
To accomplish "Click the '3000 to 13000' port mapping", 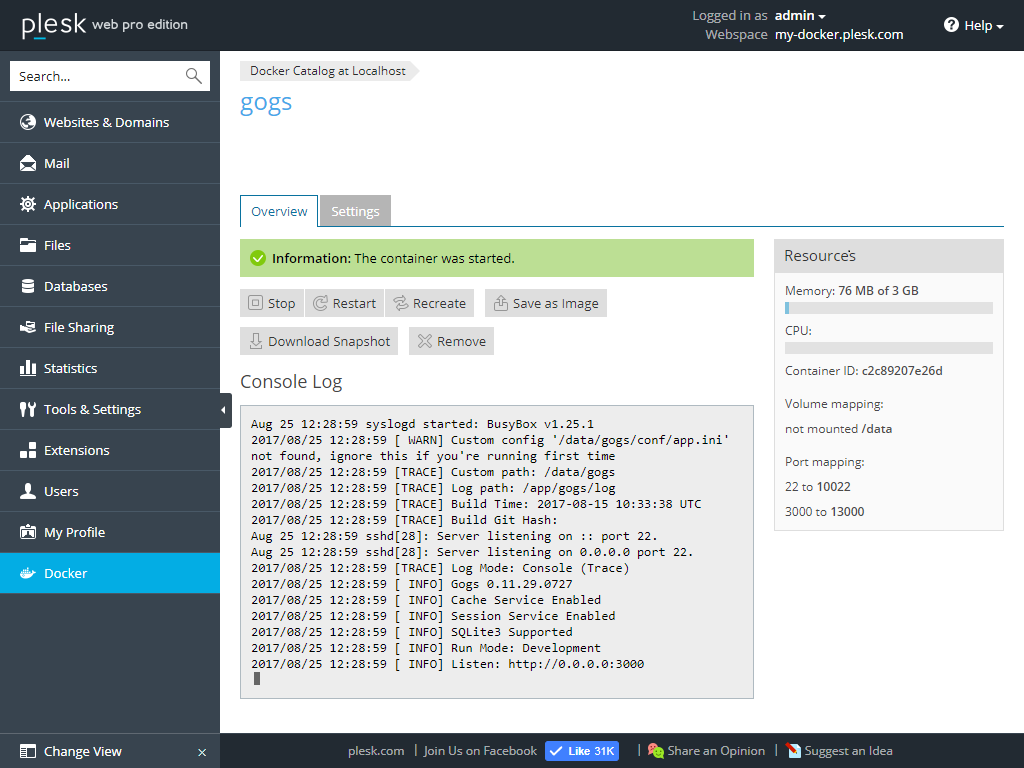I will [824, 512].
